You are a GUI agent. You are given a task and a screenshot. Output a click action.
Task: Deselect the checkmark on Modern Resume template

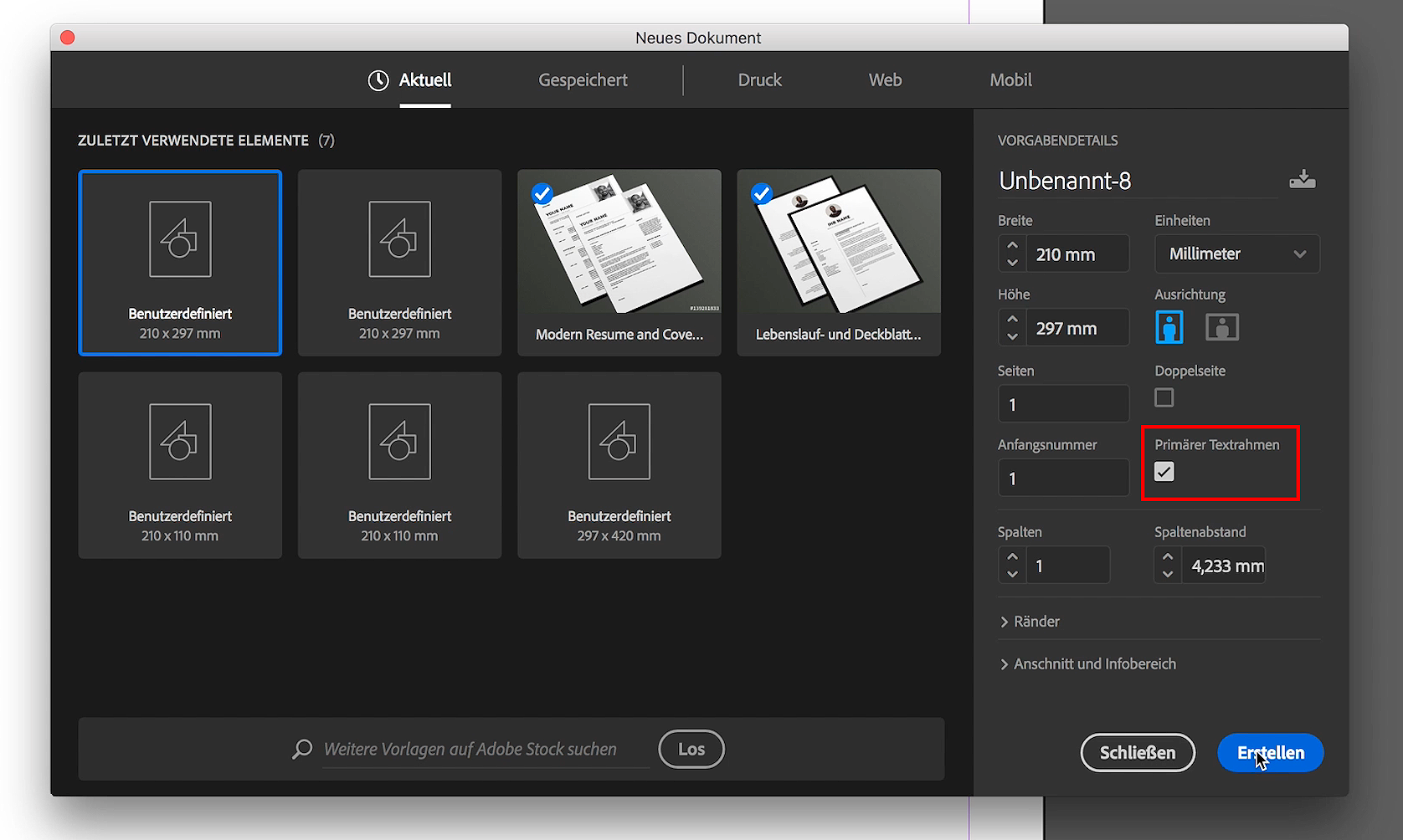pos(542,193)
